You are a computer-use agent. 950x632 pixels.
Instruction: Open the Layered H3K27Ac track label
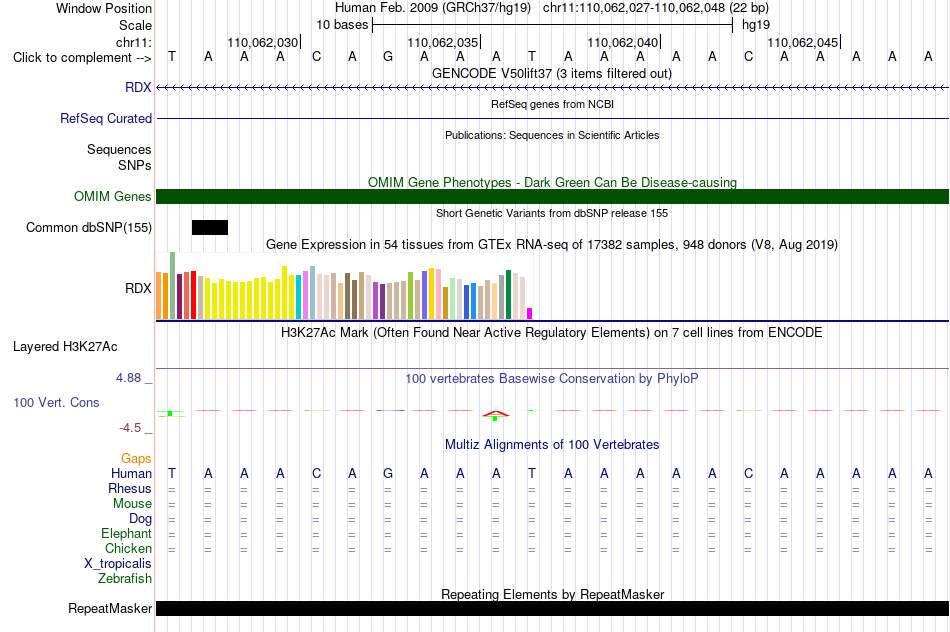coord(65,347)
